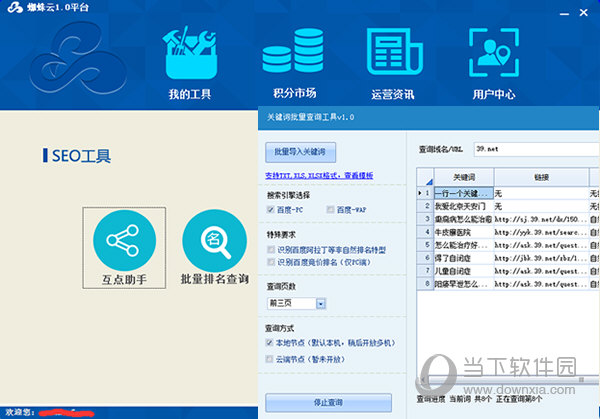Focus the 查询域名/URL input field
600x419 pixels.
point(536,149)
